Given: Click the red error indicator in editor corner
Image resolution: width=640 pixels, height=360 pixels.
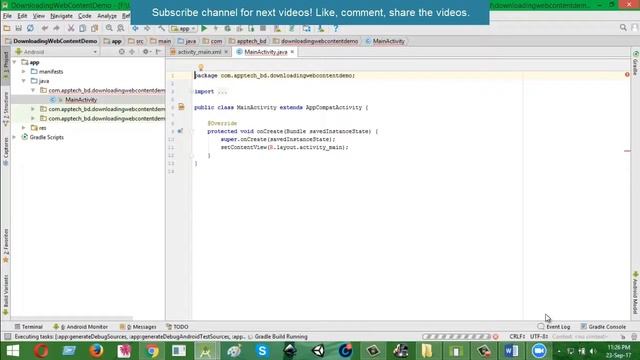Looking at the screenshot, I should (x=627, y=75).
